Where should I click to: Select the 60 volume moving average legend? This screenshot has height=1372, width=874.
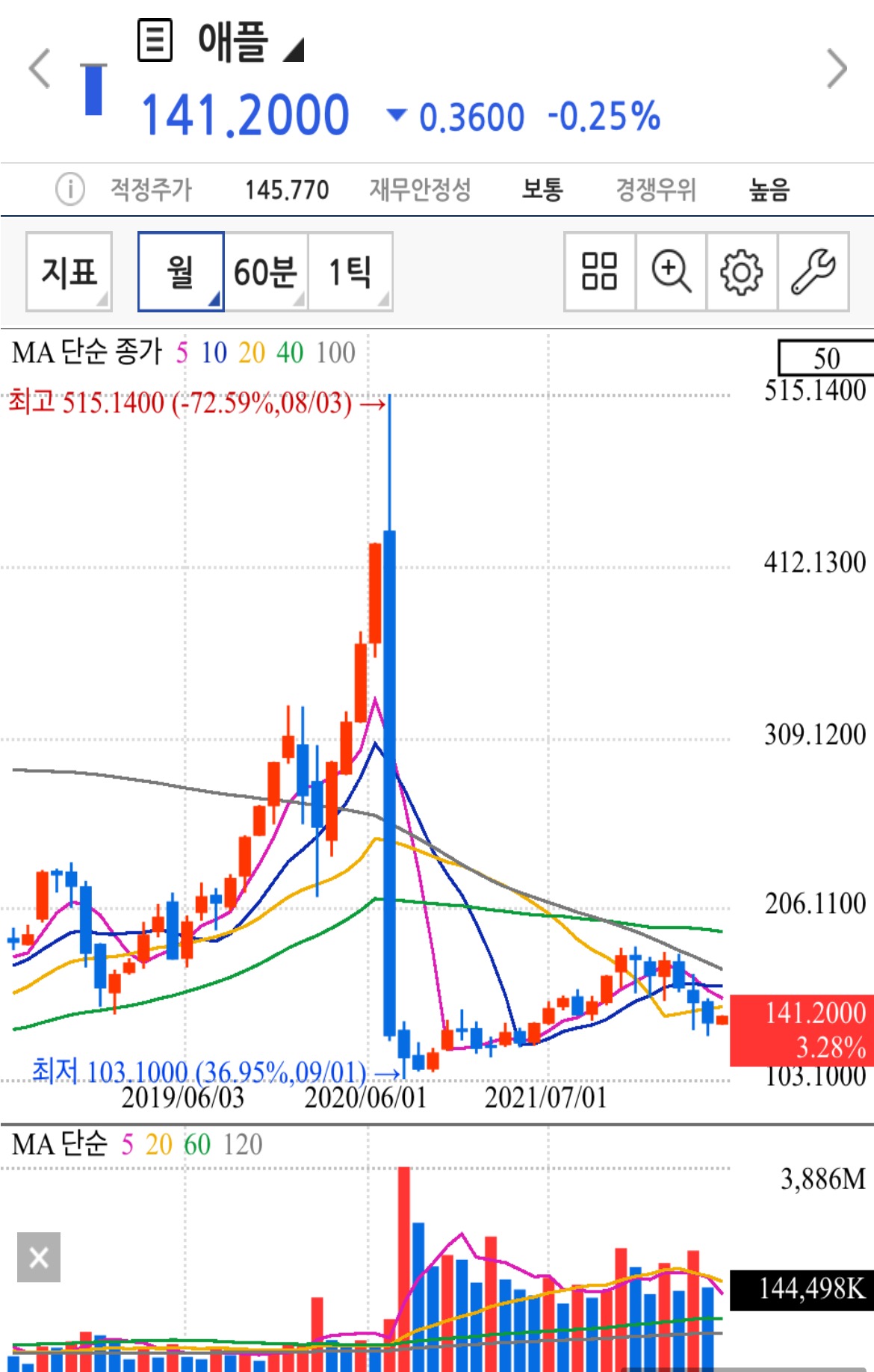pos(197,1145)
